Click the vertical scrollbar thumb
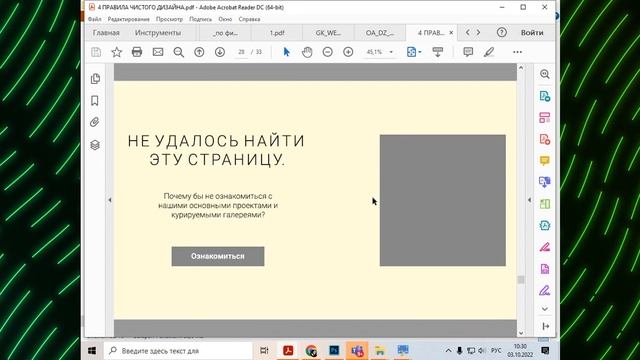Image resolution: width=640 pixels, height=360 pixels. [521, 280]
